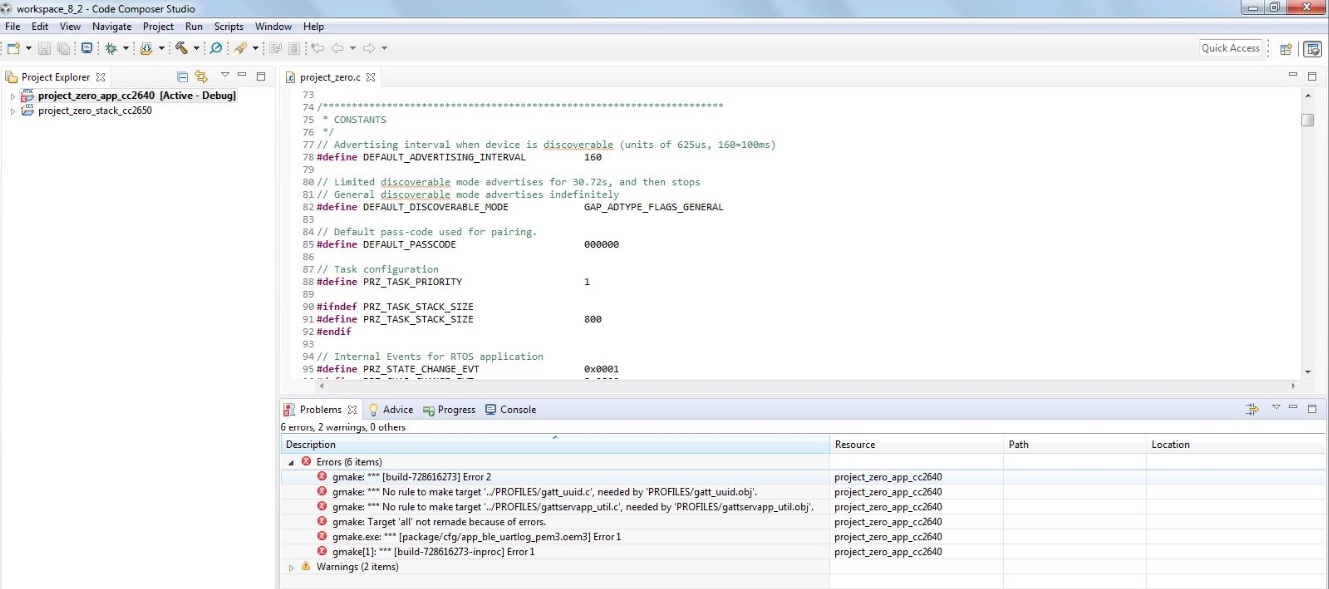Open the Build hammer dropdown arrow

click(x=196, y=48)
